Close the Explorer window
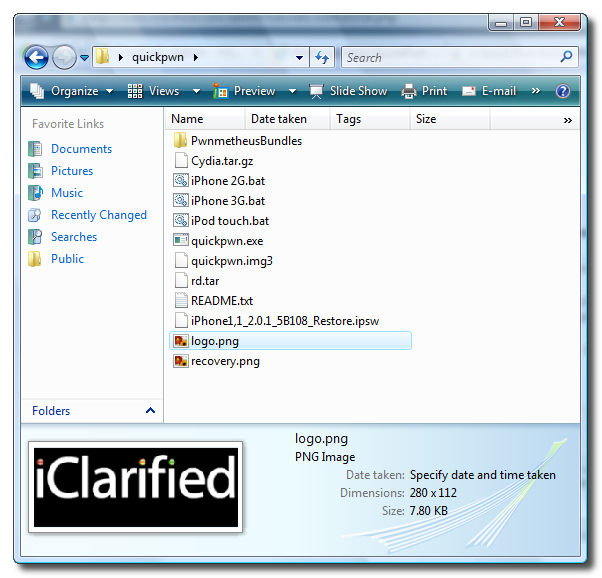The width and height of the screenshot is (602, 578). 559,23
